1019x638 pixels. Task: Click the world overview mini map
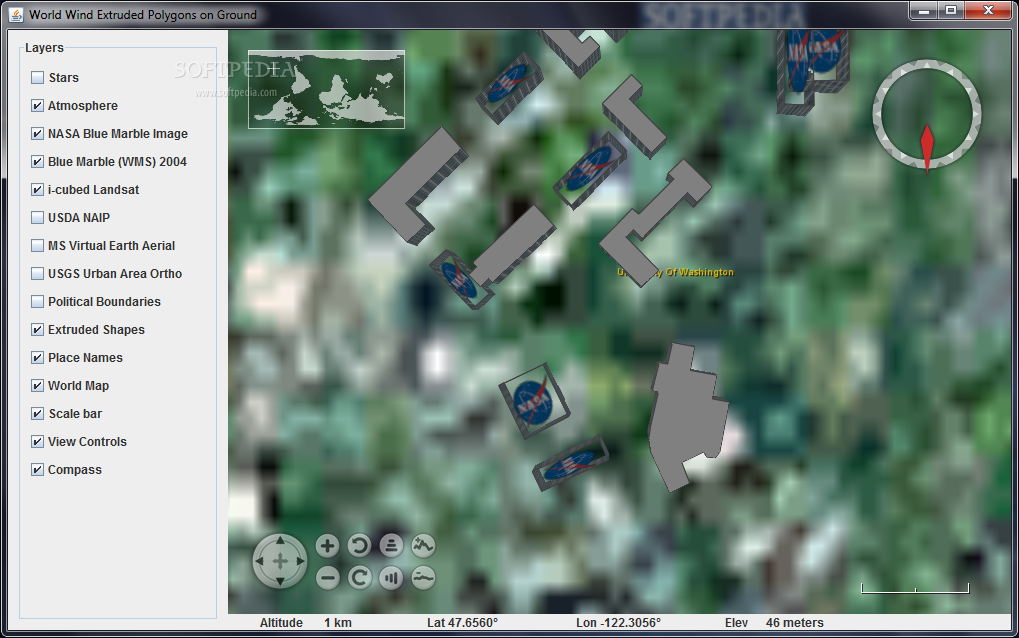tap(326, 89)
